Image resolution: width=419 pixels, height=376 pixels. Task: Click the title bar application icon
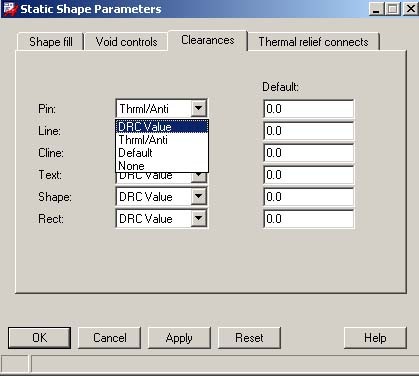[10, 9]
